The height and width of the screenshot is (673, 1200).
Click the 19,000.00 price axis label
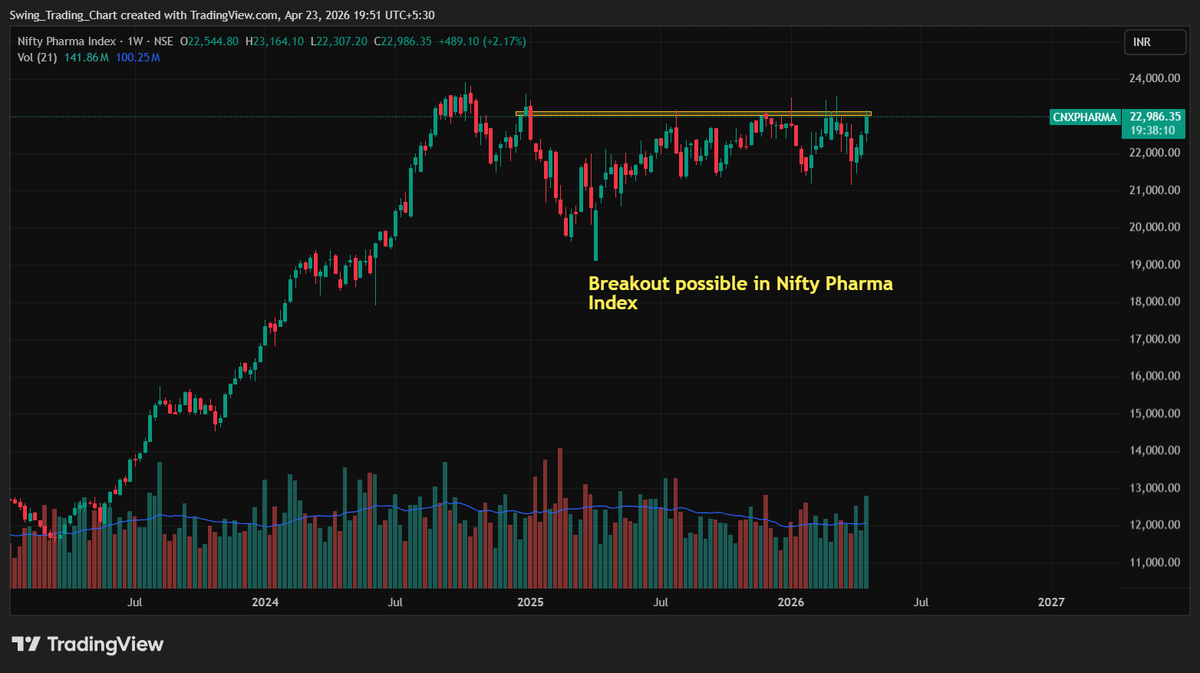[x=1155, y=265]
